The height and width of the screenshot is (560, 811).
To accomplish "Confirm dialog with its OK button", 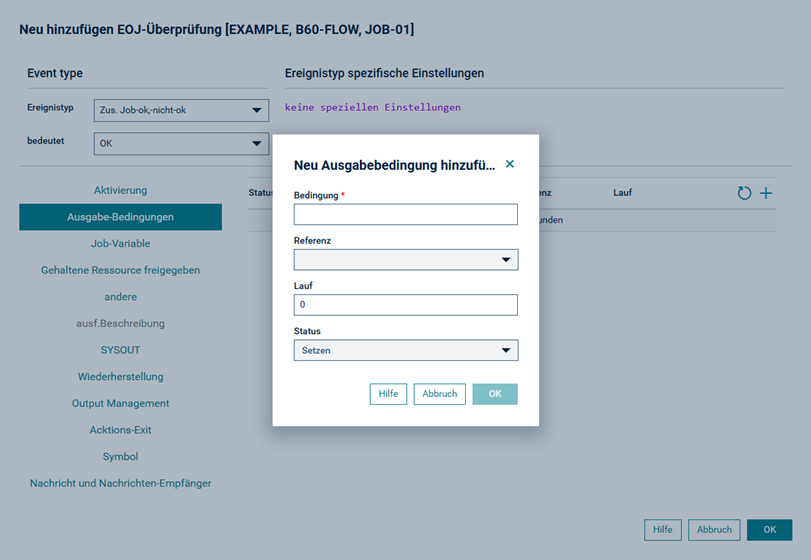I will pyautogui.click(x=495, y=394).
